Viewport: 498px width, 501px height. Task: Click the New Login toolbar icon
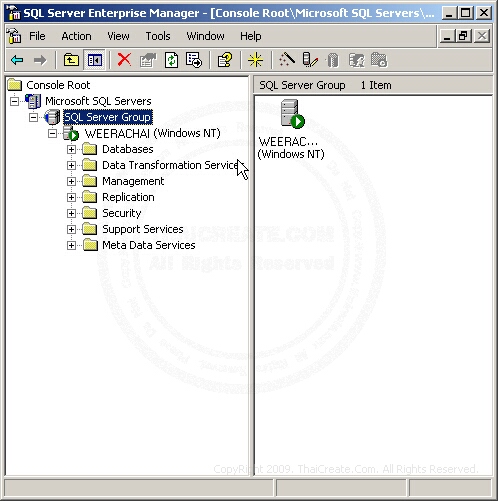[x=356, y=60]
